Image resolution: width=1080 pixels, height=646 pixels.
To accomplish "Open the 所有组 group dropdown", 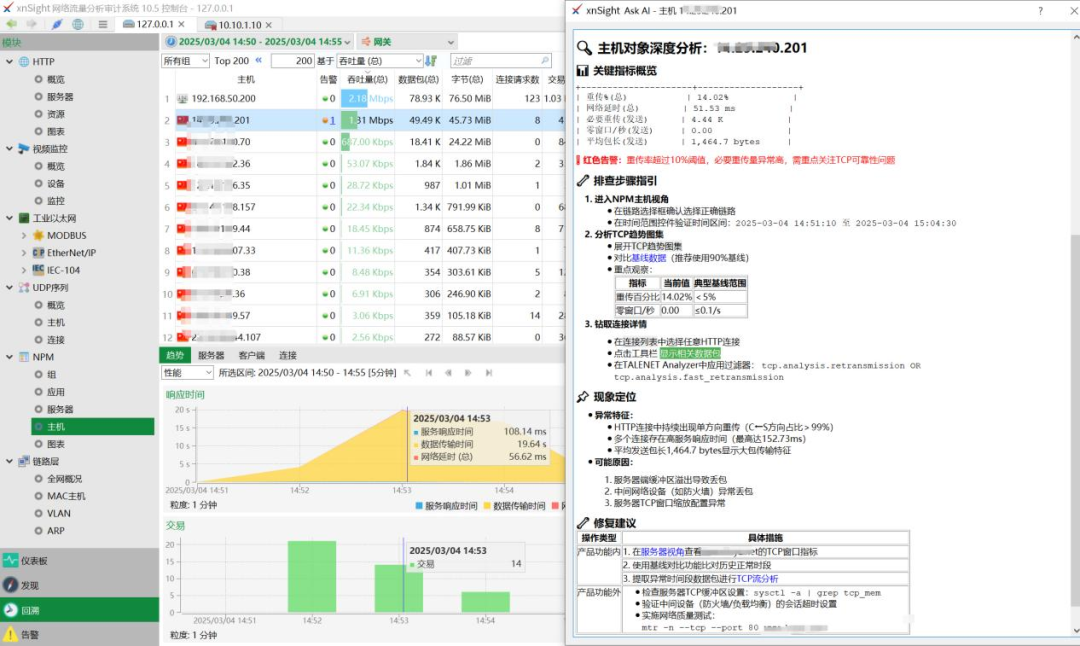I will coord(185,61).
